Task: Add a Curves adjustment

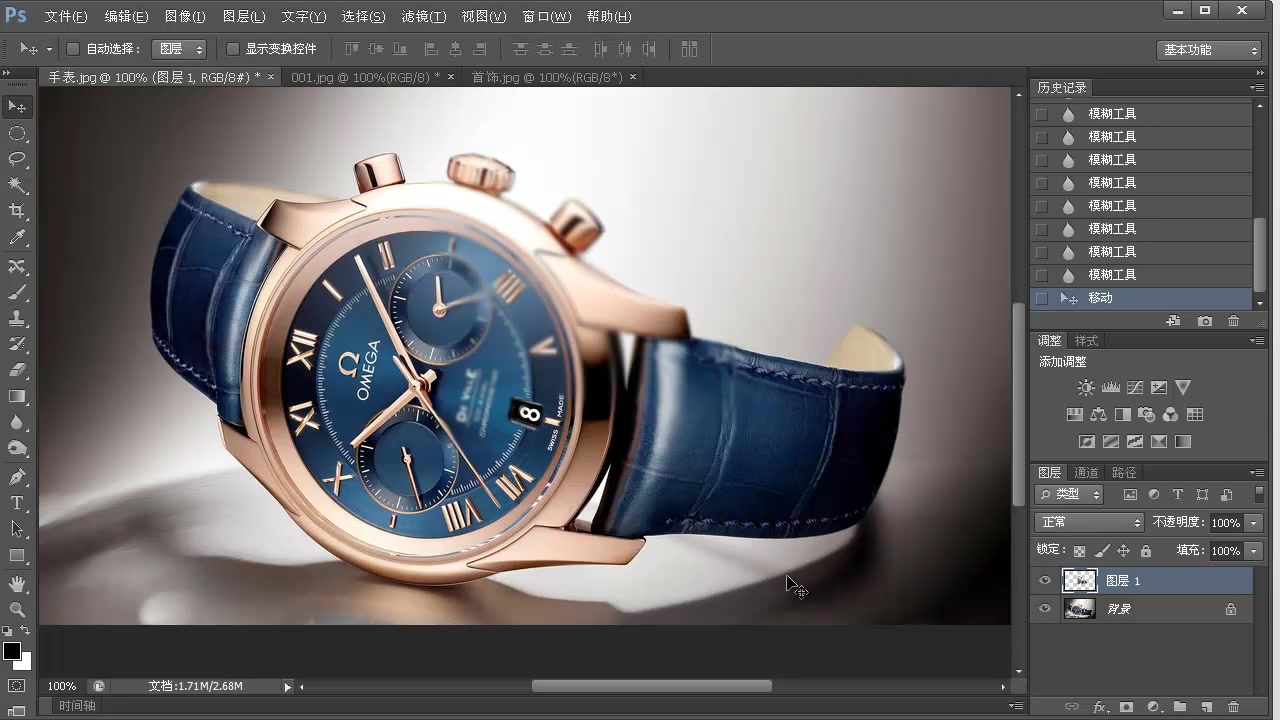Action: pyautogui.click(x=1135, y=387)
